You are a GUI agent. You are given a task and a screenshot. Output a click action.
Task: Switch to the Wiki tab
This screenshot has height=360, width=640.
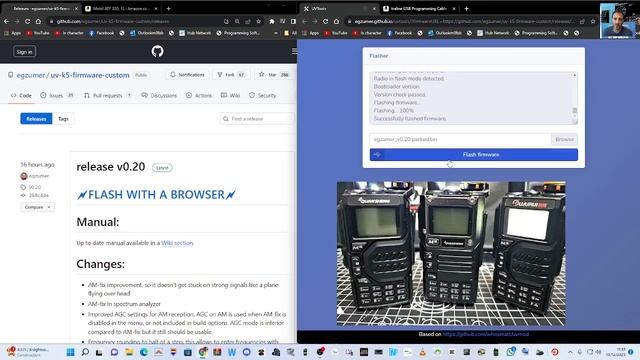pos(230,95)
